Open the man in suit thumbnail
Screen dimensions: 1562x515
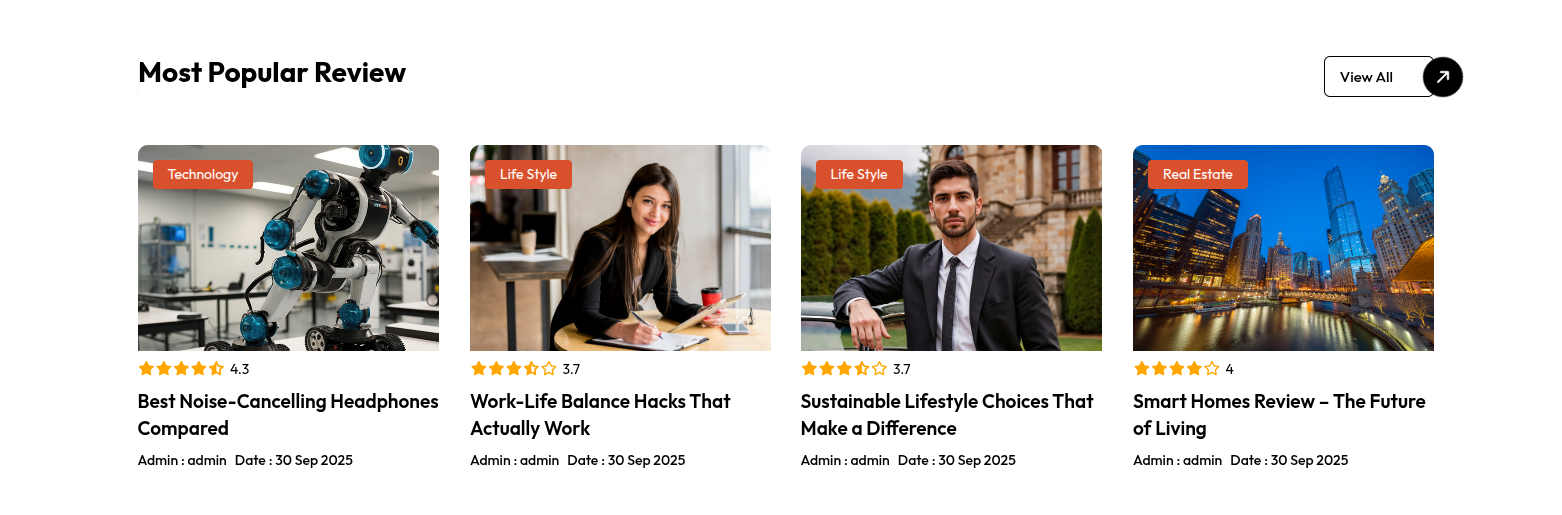(951, 248)
